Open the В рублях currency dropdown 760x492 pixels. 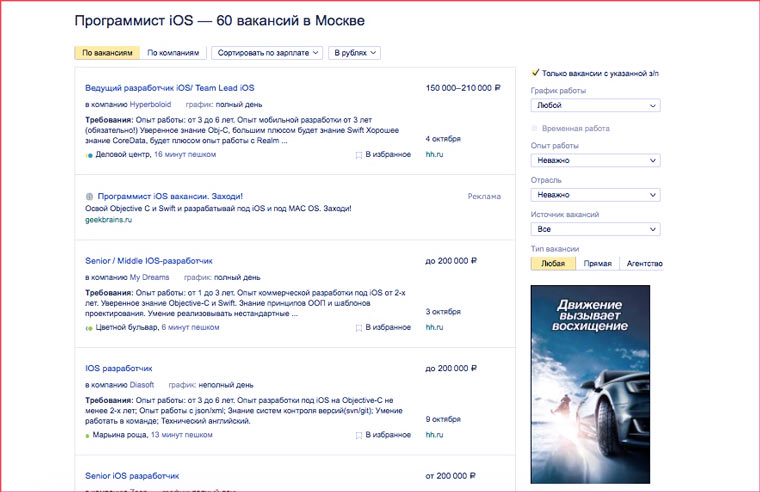354,52
